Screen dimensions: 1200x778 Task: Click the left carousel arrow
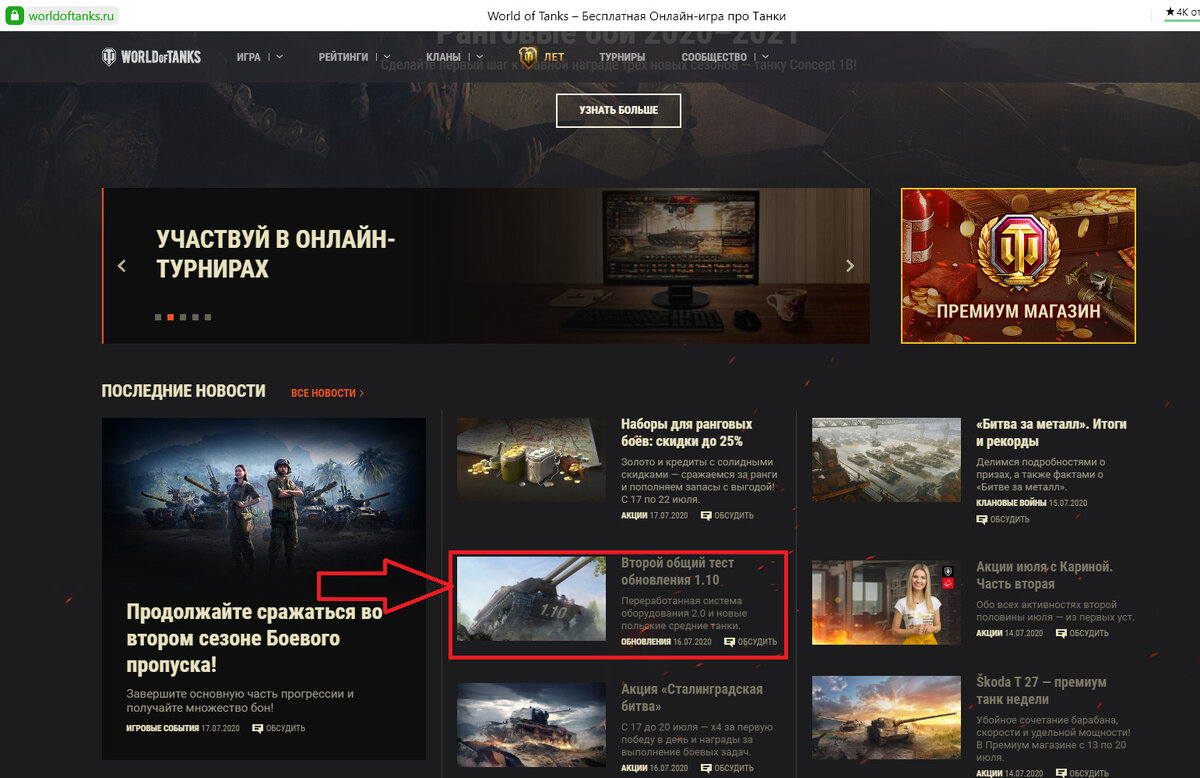coord(122,266)
